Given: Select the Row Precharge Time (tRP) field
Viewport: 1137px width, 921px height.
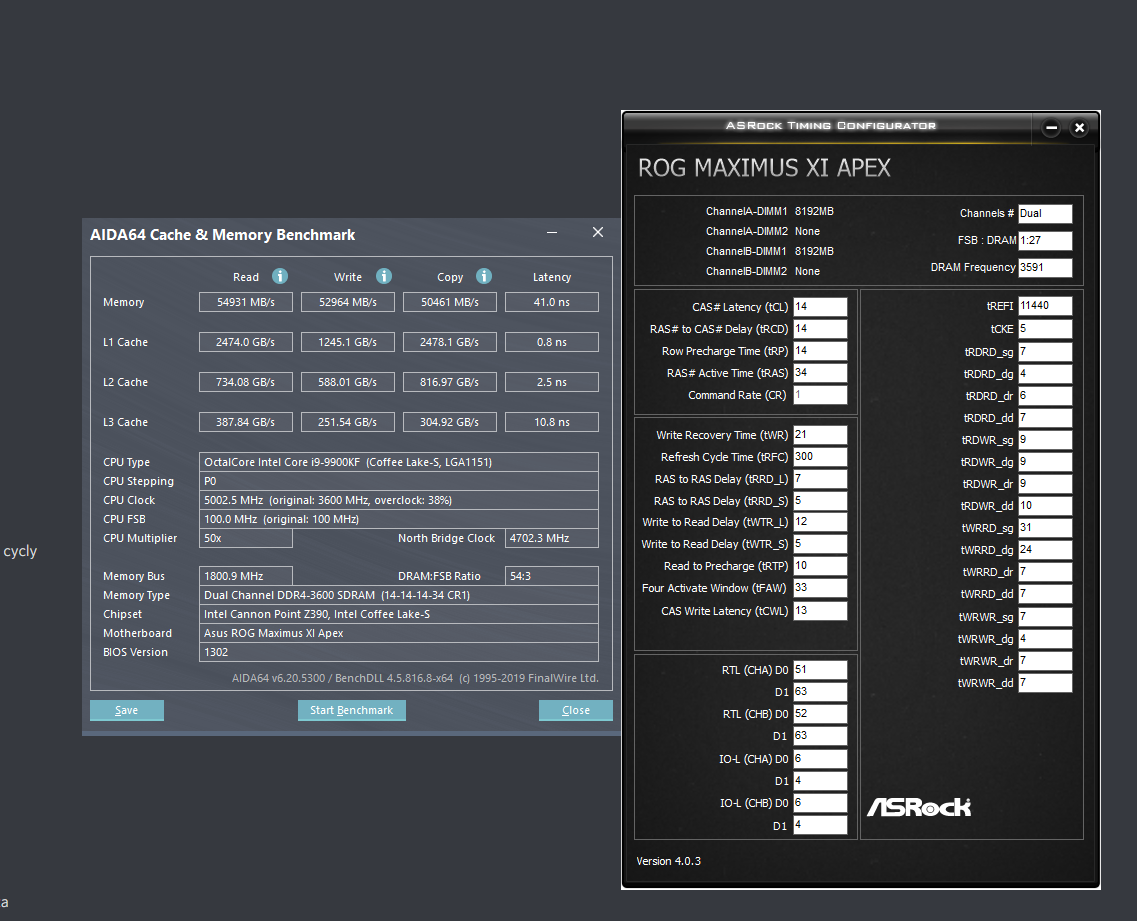Looking at the screenshot, I should click(820, 351).
